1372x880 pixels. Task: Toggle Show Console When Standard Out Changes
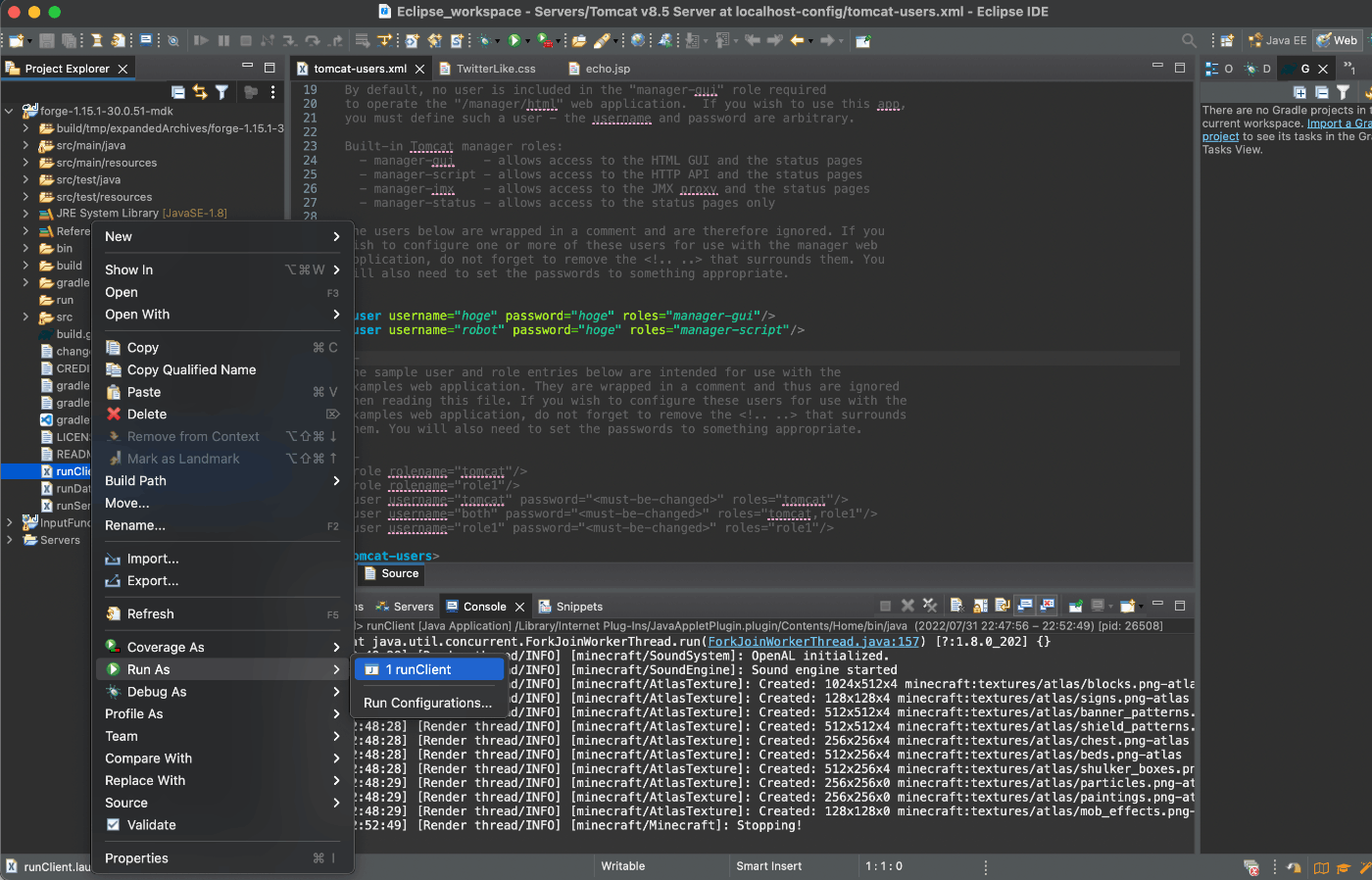click(x=1025, y=606)
